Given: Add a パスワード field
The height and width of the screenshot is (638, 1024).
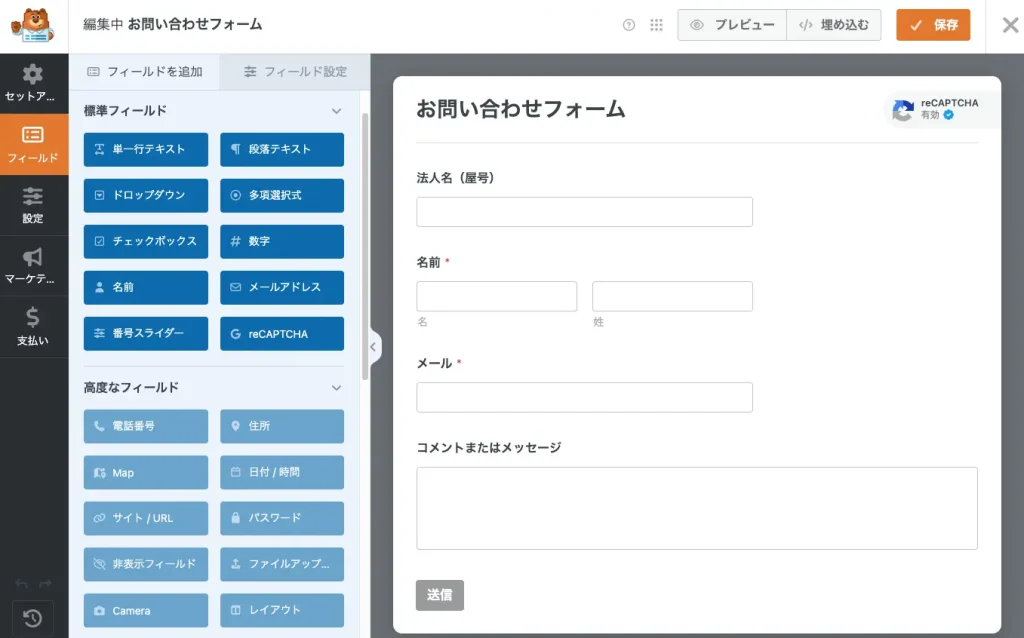Looking at the screenshot, I should coord(282,518).
